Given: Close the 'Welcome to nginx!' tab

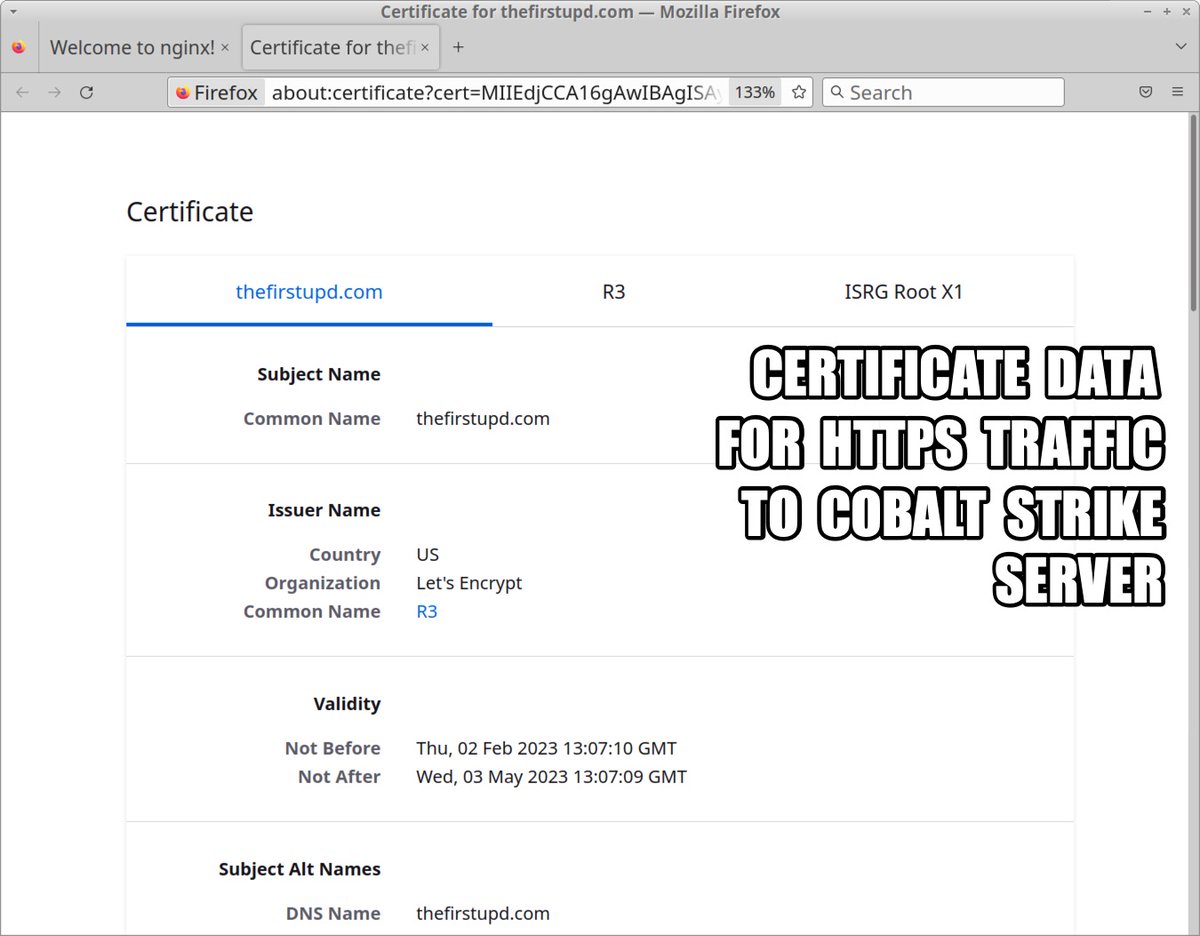Looking at the screenshot, I should click(225, 47).
